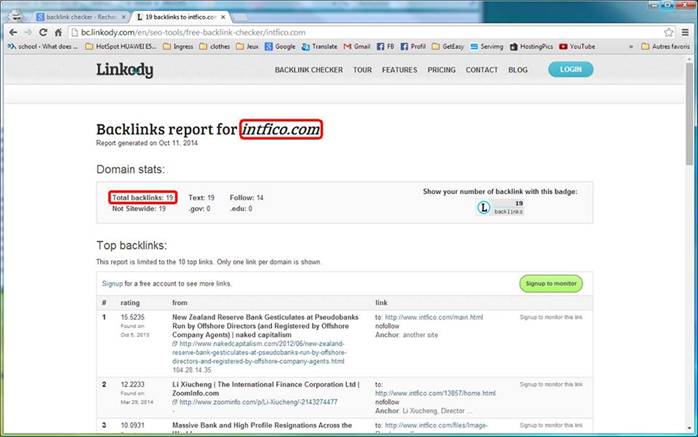Viewport: 698px width, 437px height.
Task: Open the Google bookmark
Action: [280, 46]
